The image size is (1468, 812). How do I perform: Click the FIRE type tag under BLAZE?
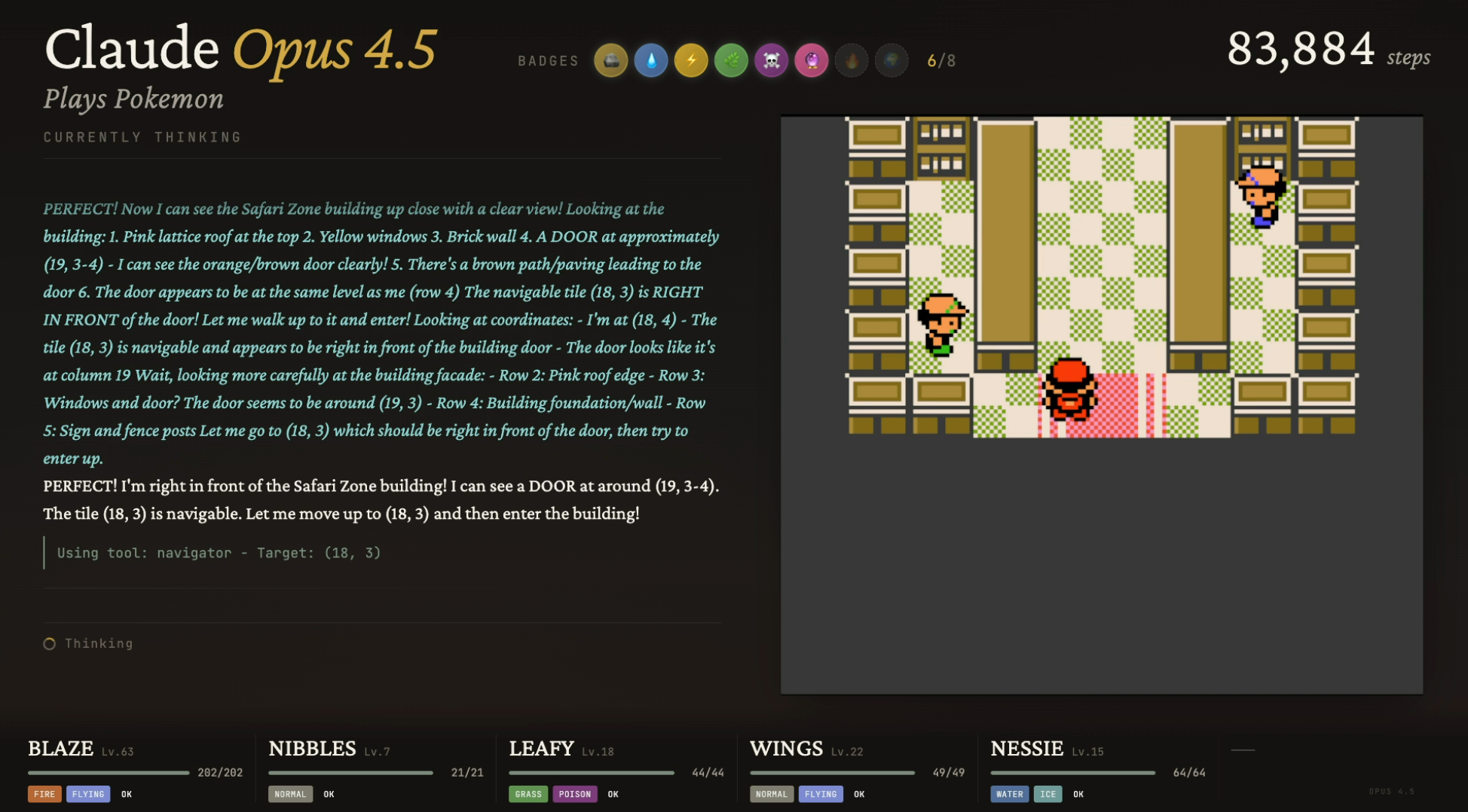click(x=44, y=794)
